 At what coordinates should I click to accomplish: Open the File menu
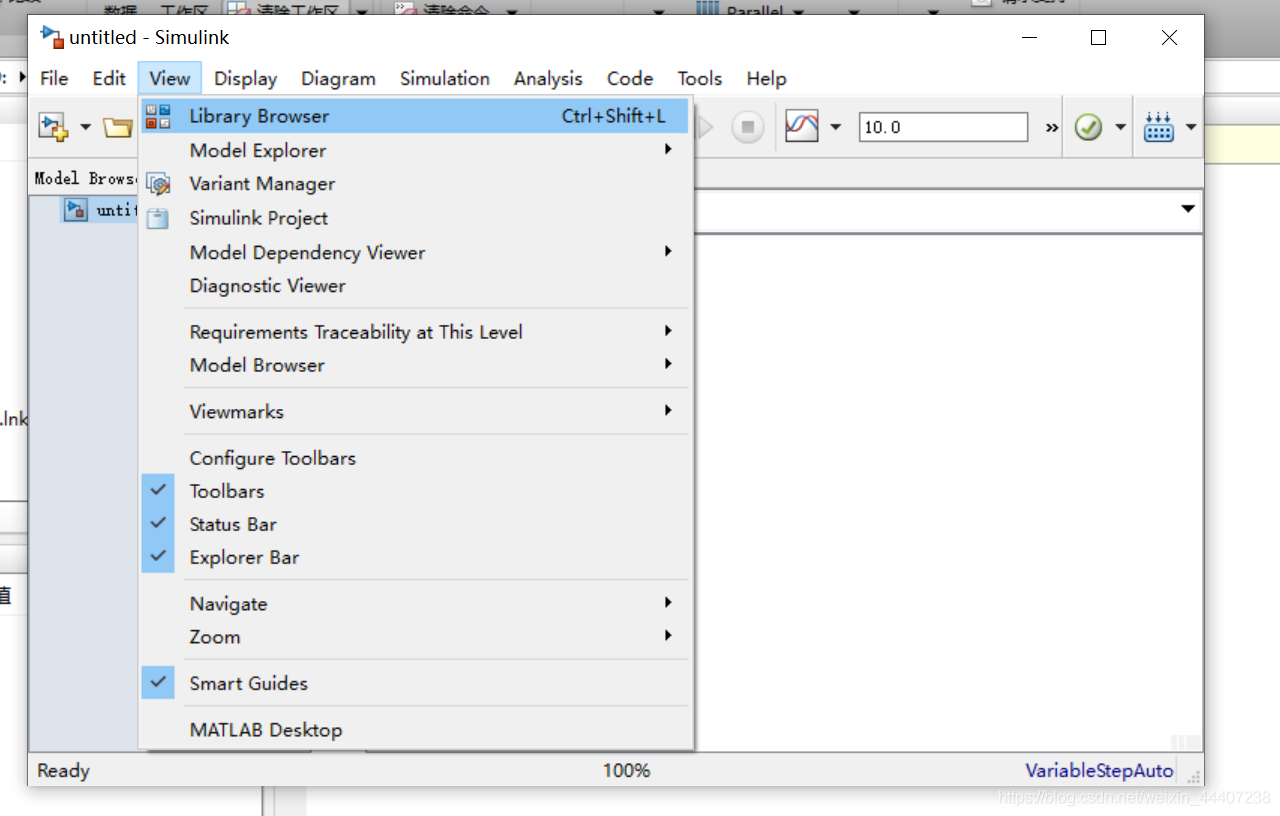click(54, 78)
